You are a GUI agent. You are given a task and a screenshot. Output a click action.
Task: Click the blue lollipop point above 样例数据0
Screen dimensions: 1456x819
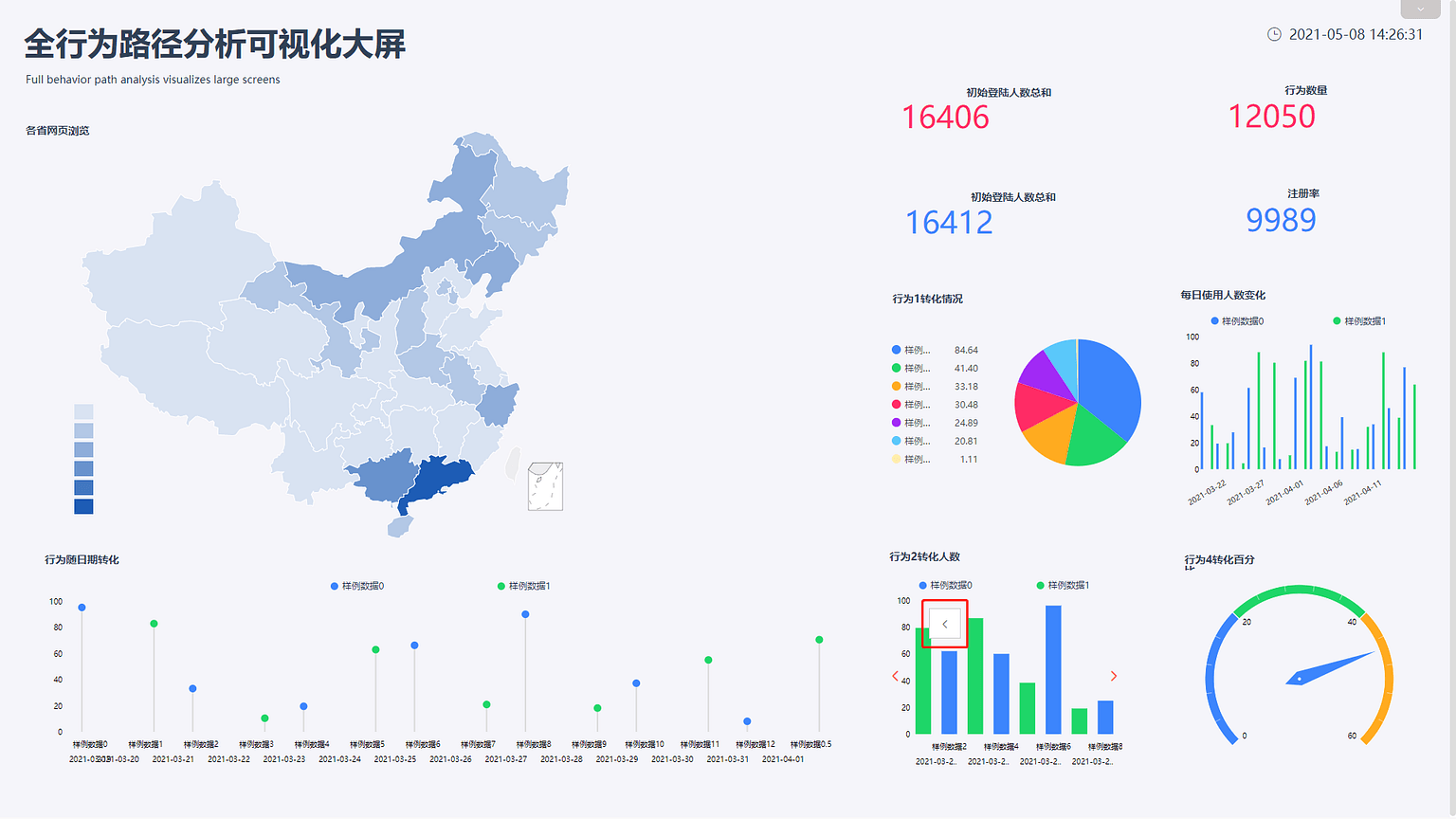[82, 608]
